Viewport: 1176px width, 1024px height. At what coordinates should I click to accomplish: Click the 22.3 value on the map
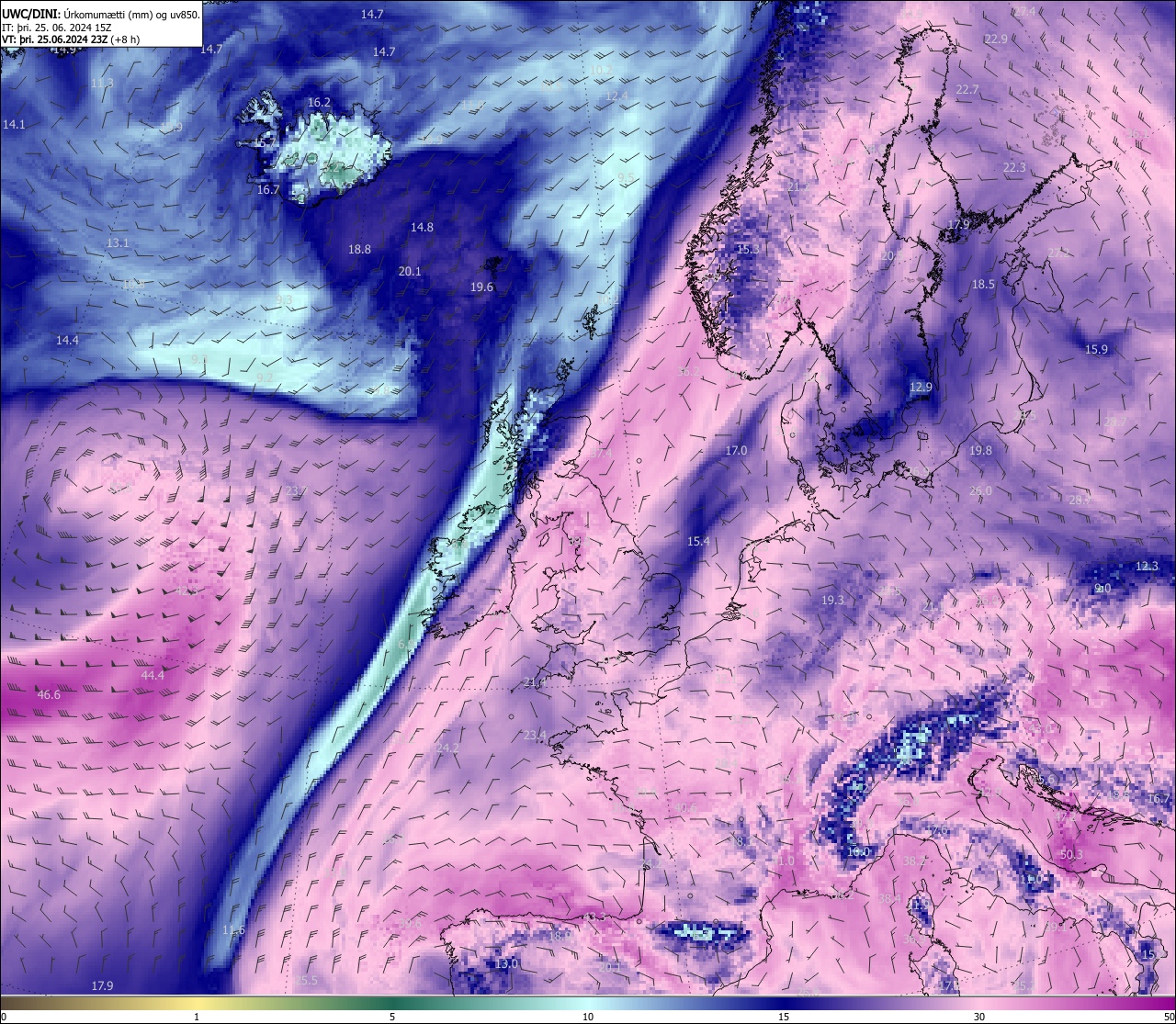pyautogui.click(x=1013, y=167)
